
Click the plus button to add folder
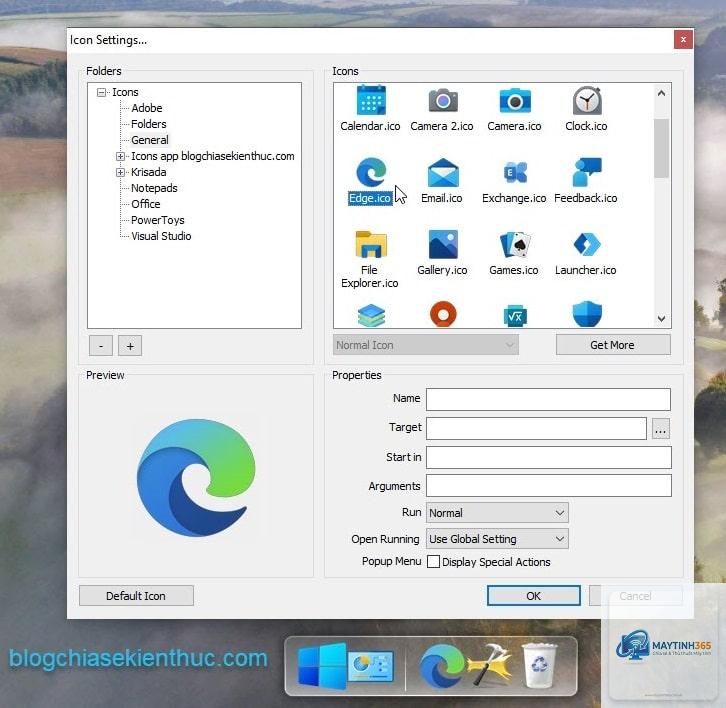click(x=130, y=345)
